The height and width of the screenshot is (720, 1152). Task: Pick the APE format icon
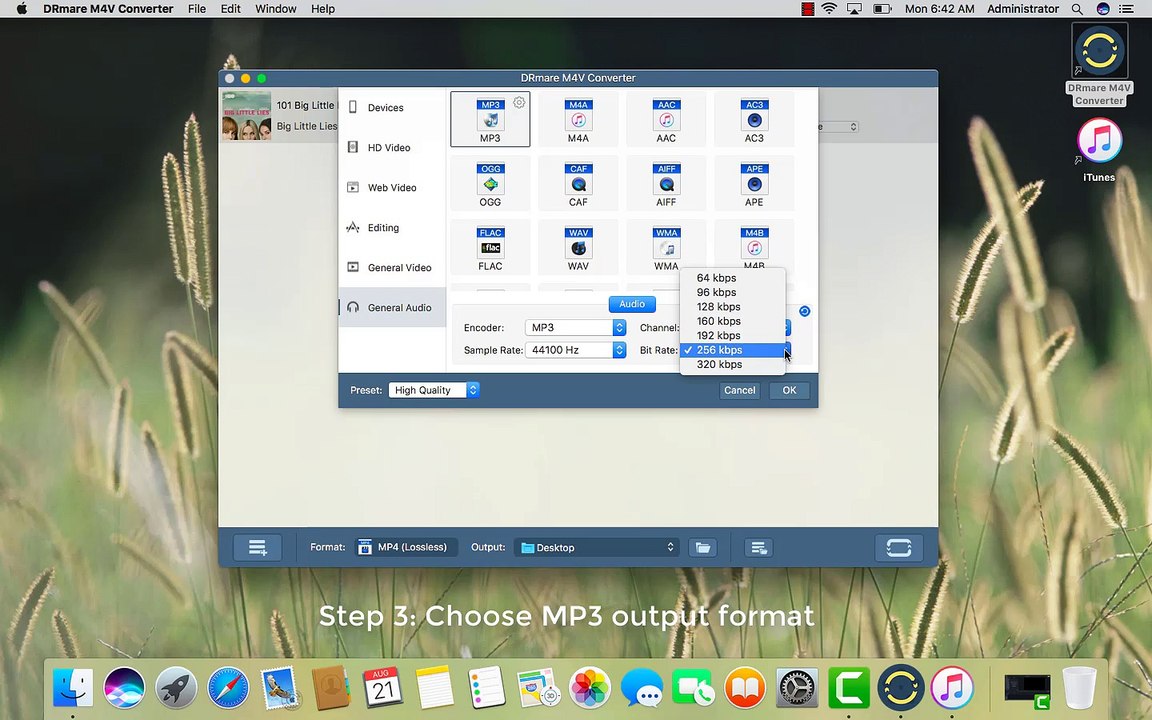pos(755,183)
